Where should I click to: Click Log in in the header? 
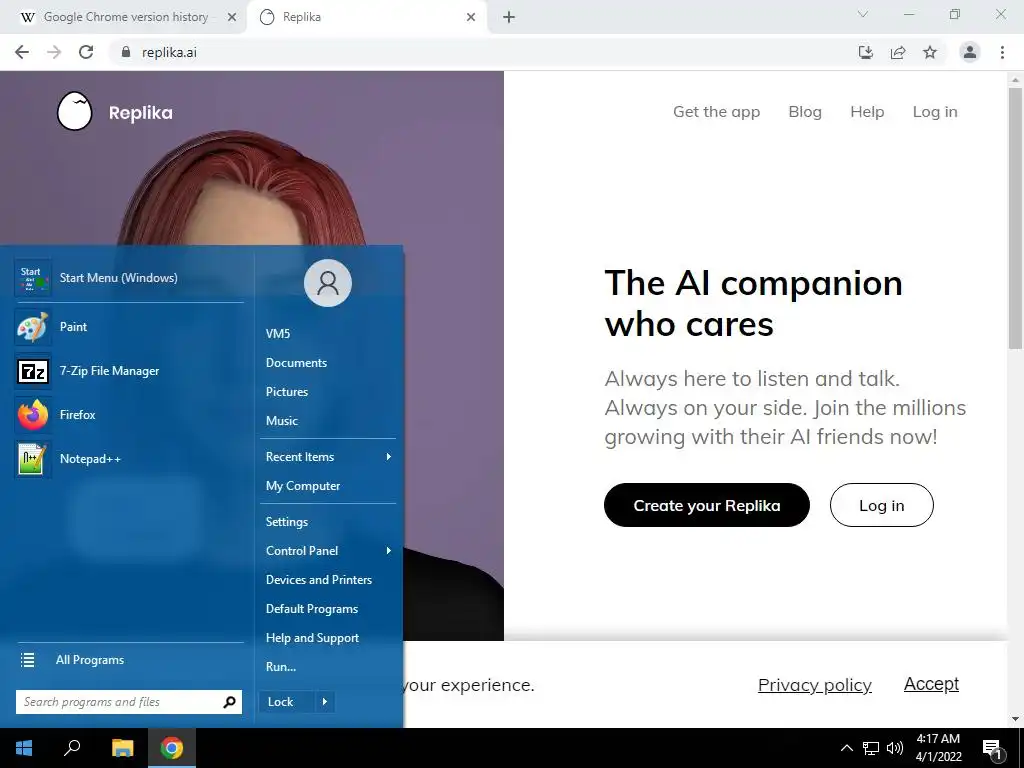point(935,112)
